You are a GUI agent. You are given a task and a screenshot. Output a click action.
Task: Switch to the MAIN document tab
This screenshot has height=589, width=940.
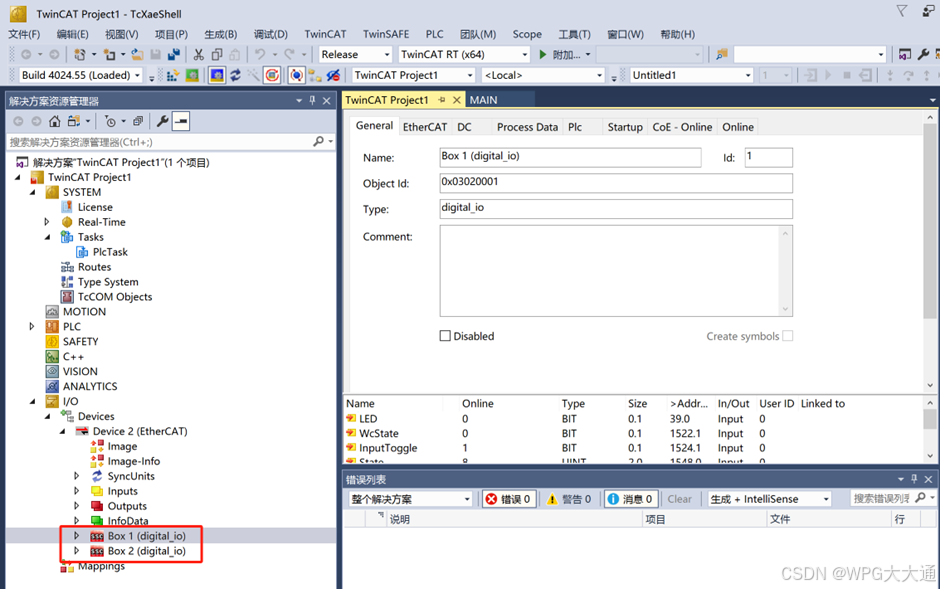[x=483, y=100]
